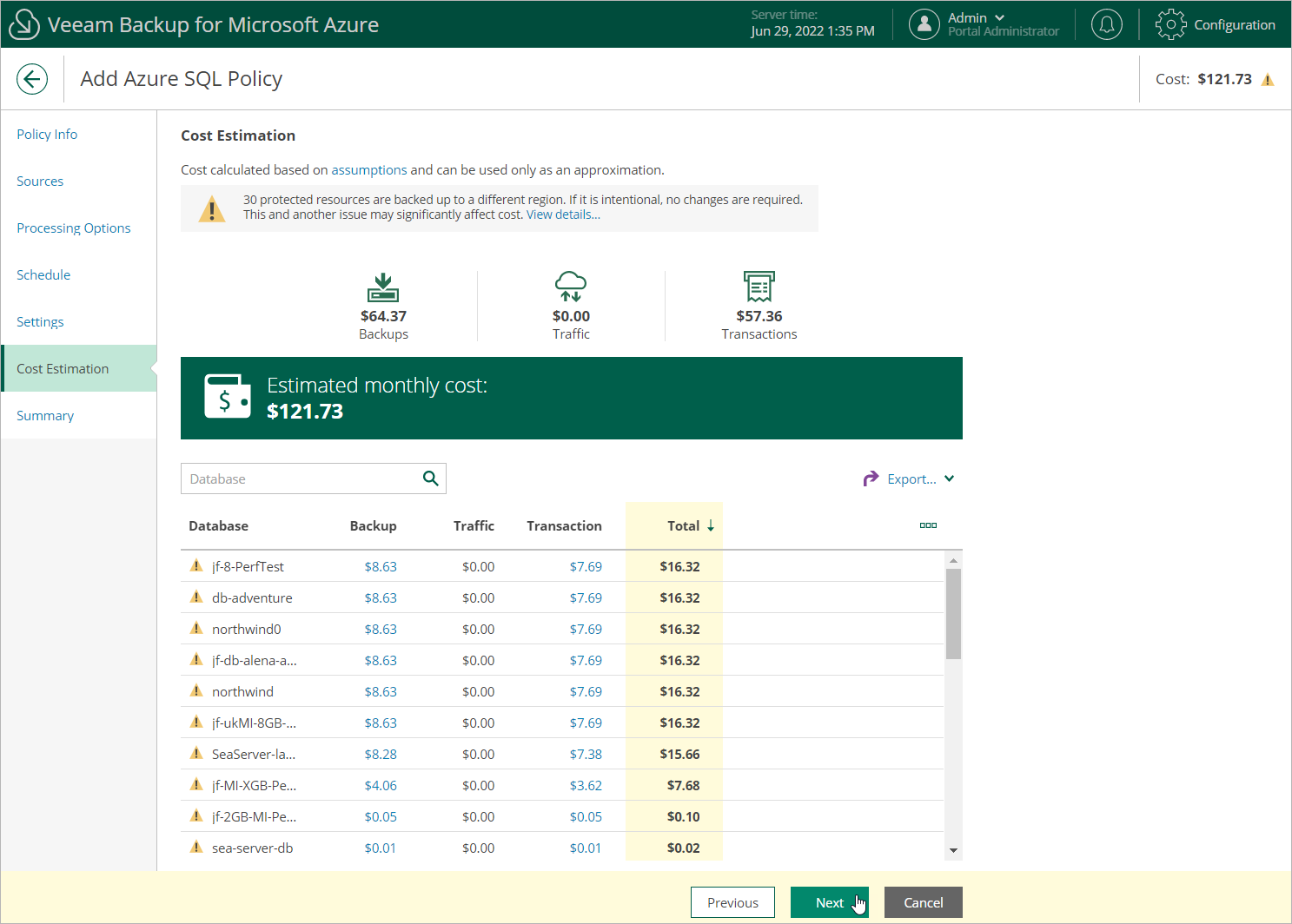This screenshot has height=924, width=1292.
Task: Sort by the Backup column header
Action: click(373, 525)
